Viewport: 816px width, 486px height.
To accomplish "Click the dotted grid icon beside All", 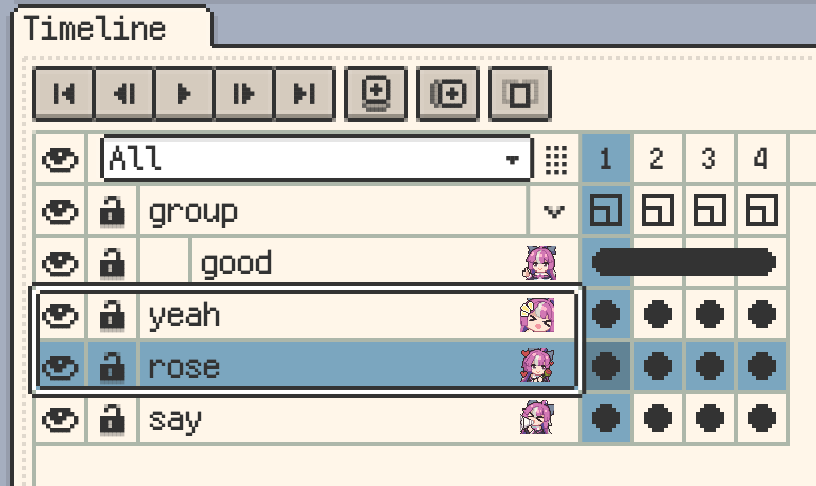I will [x=556, y=159].
